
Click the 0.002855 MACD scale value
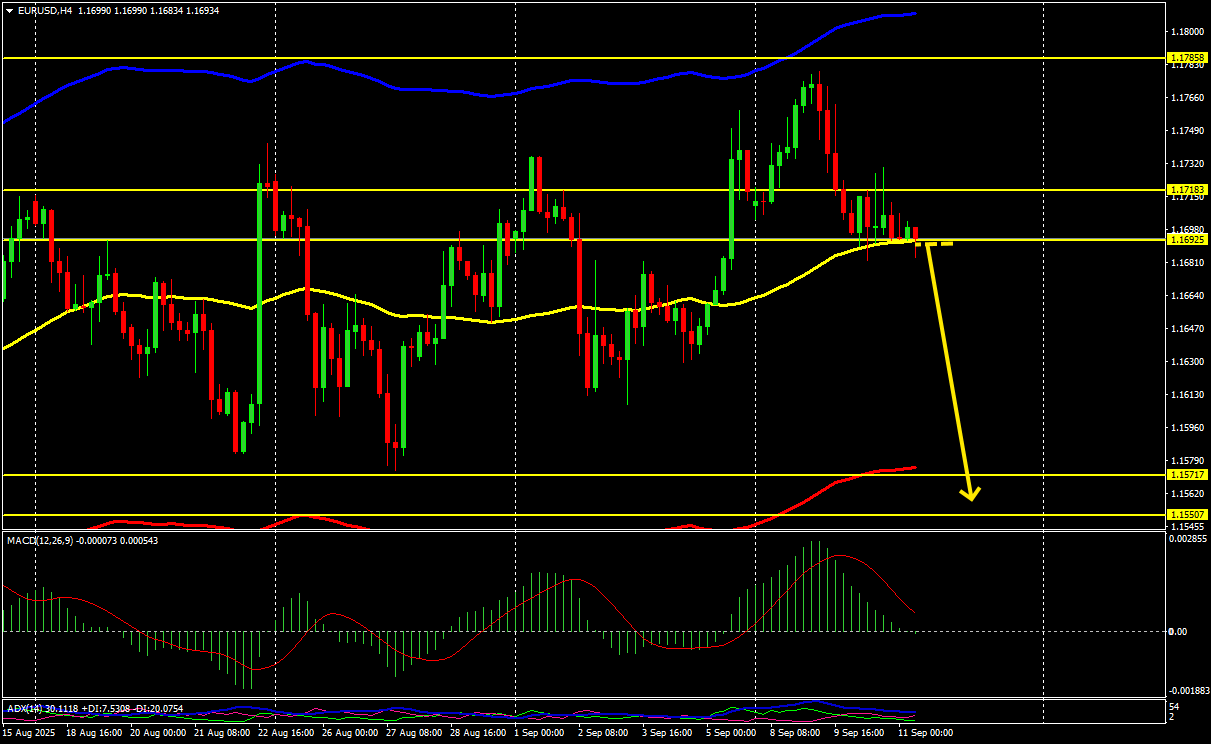1189,538
